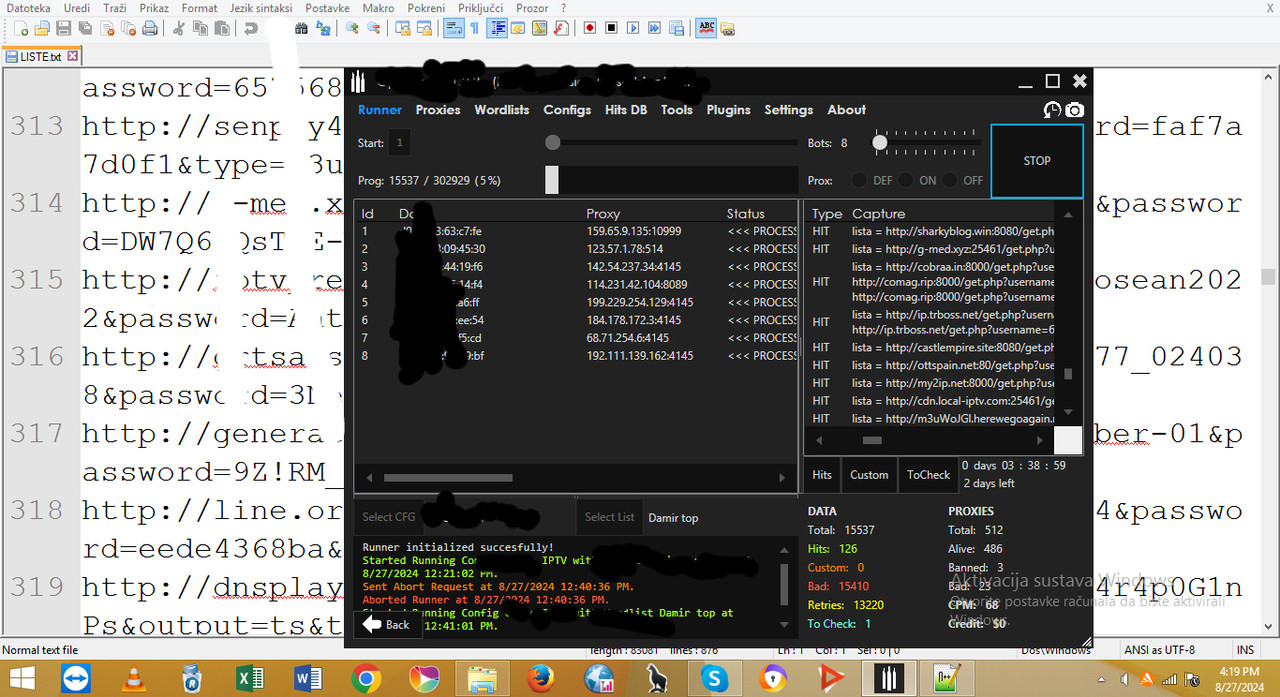Toggle the Indent Guide icon in Notepad++

[x=497, y=28]
